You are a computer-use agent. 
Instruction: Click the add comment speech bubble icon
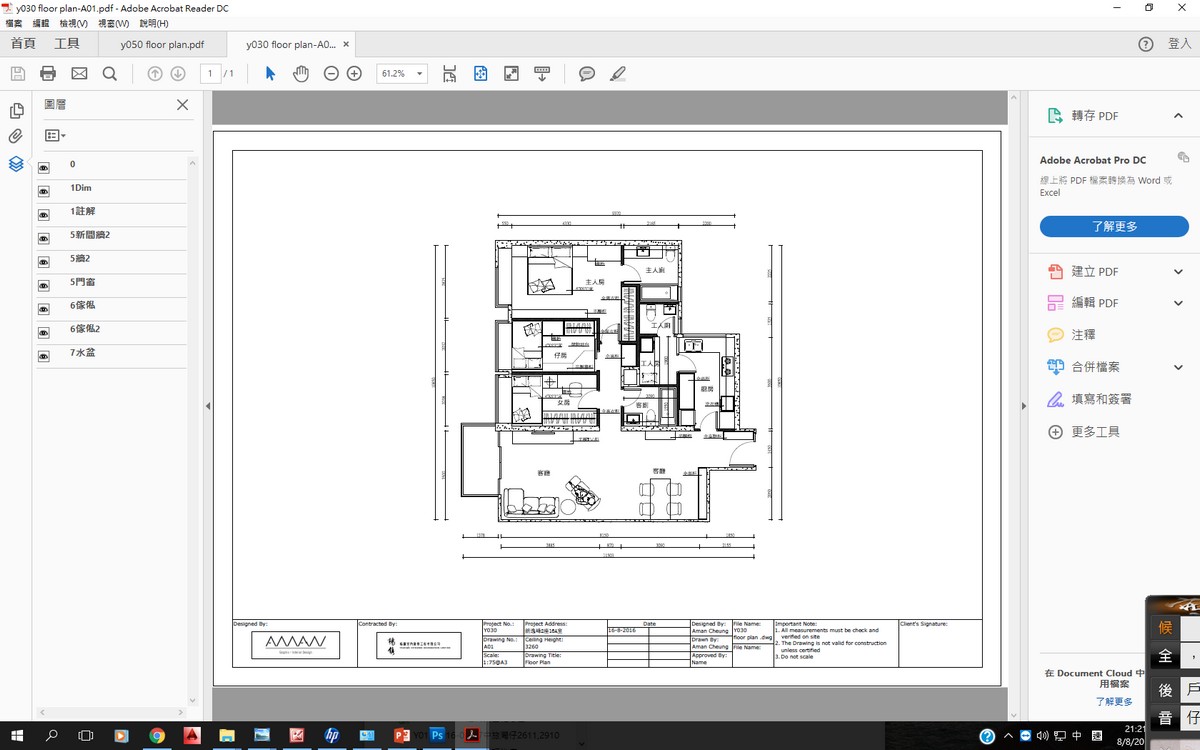(x=587, y=74)
